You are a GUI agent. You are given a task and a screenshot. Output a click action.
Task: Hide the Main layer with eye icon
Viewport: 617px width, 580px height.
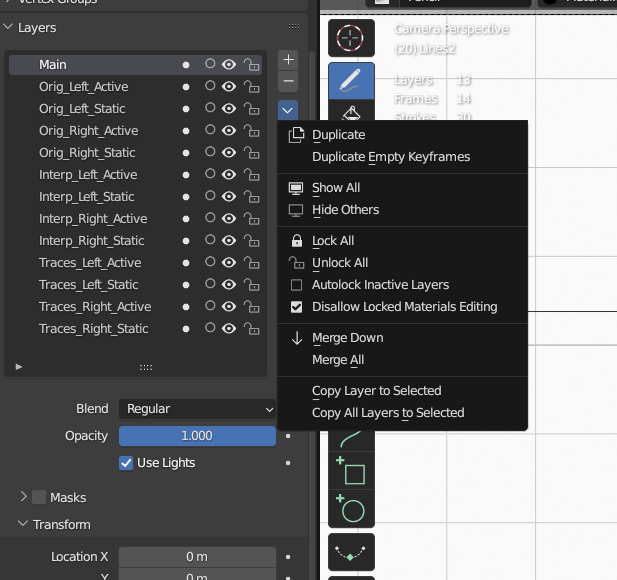point(229,65)
